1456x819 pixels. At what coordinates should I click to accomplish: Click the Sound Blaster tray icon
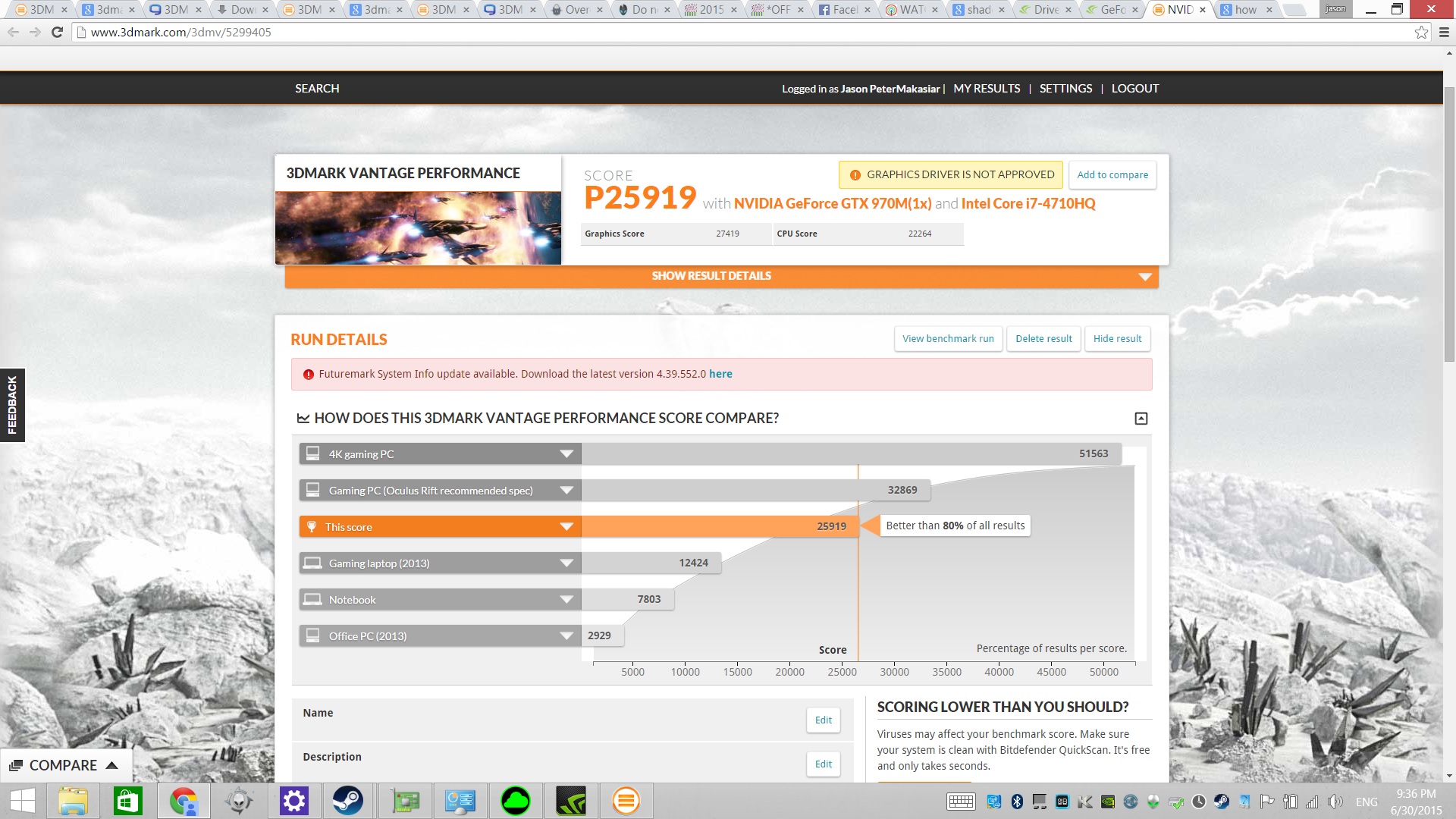click(1062, 802)
